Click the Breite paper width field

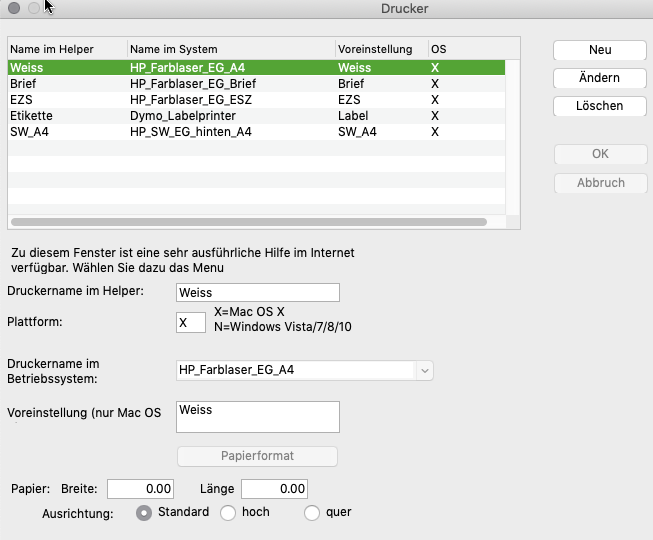[140, 488]
